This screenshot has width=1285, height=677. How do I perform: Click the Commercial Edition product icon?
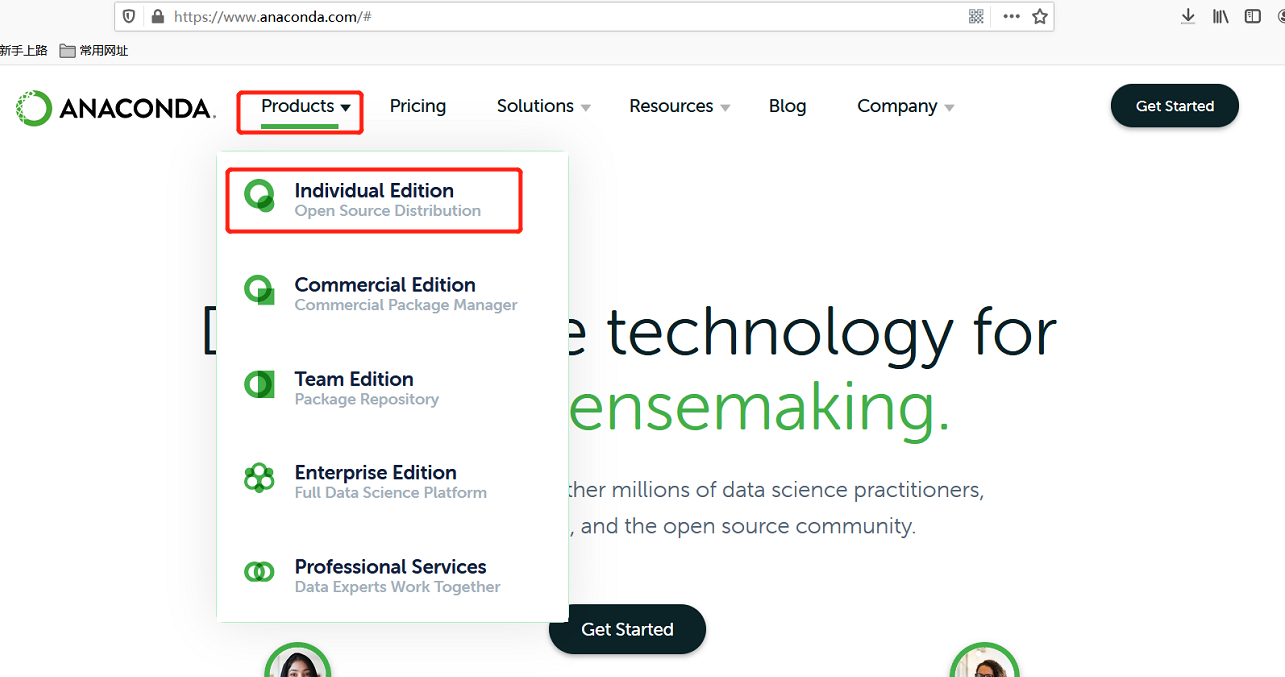[x=260, y=290]
